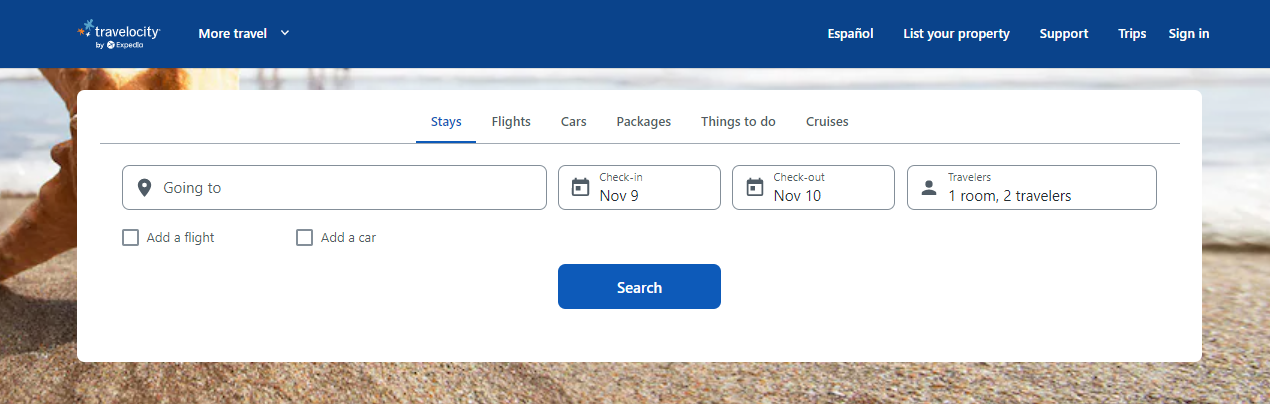Switch the language to Español
Image resolution: width=1270 pixels, height=404 pixels.
851,34
